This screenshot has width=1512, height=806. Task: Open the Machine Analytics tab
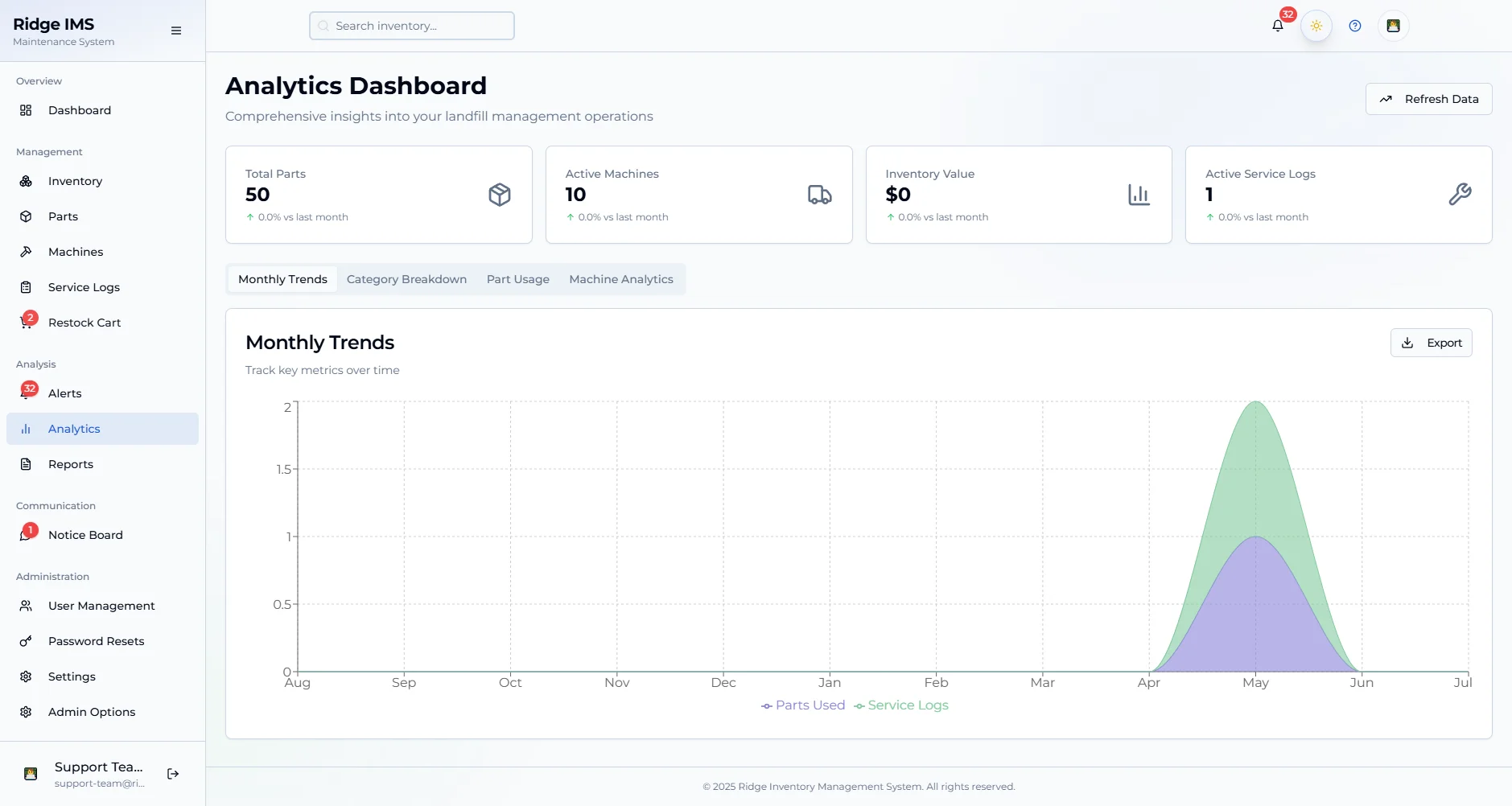click(x=620, y=279)
